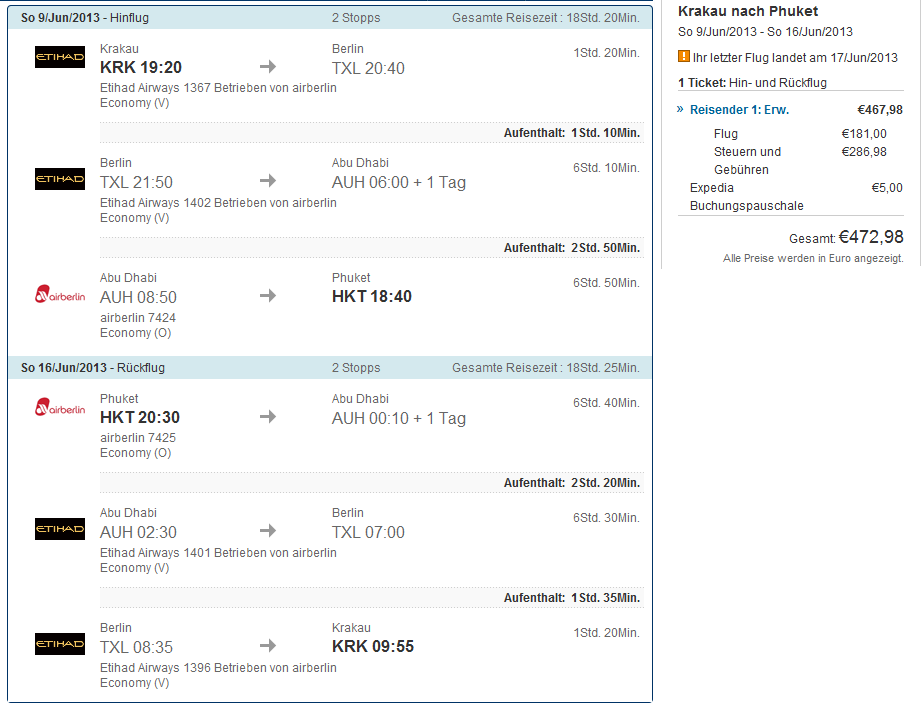Click Etihad logo on AUH 02:30 flight
This screenshot has height=712, width=921.
[x=60, y=529]
